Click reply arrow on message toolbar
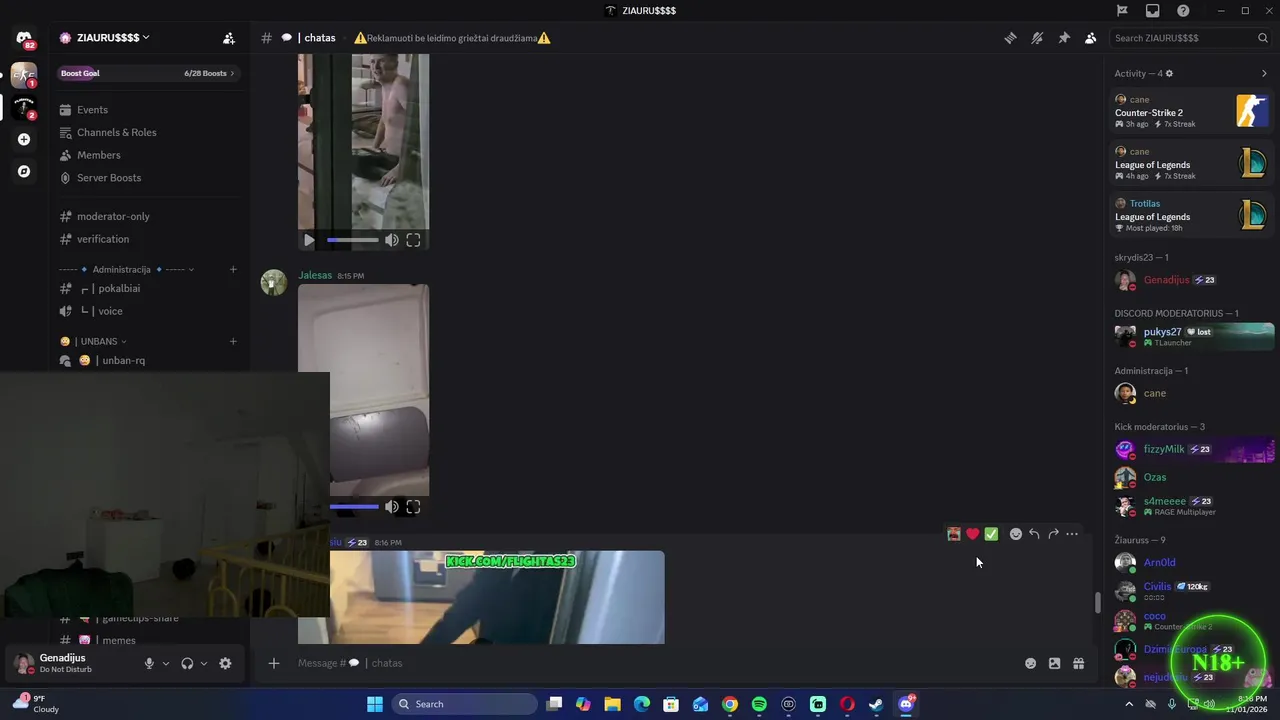1280x720 pixels. click(1034, 534)
